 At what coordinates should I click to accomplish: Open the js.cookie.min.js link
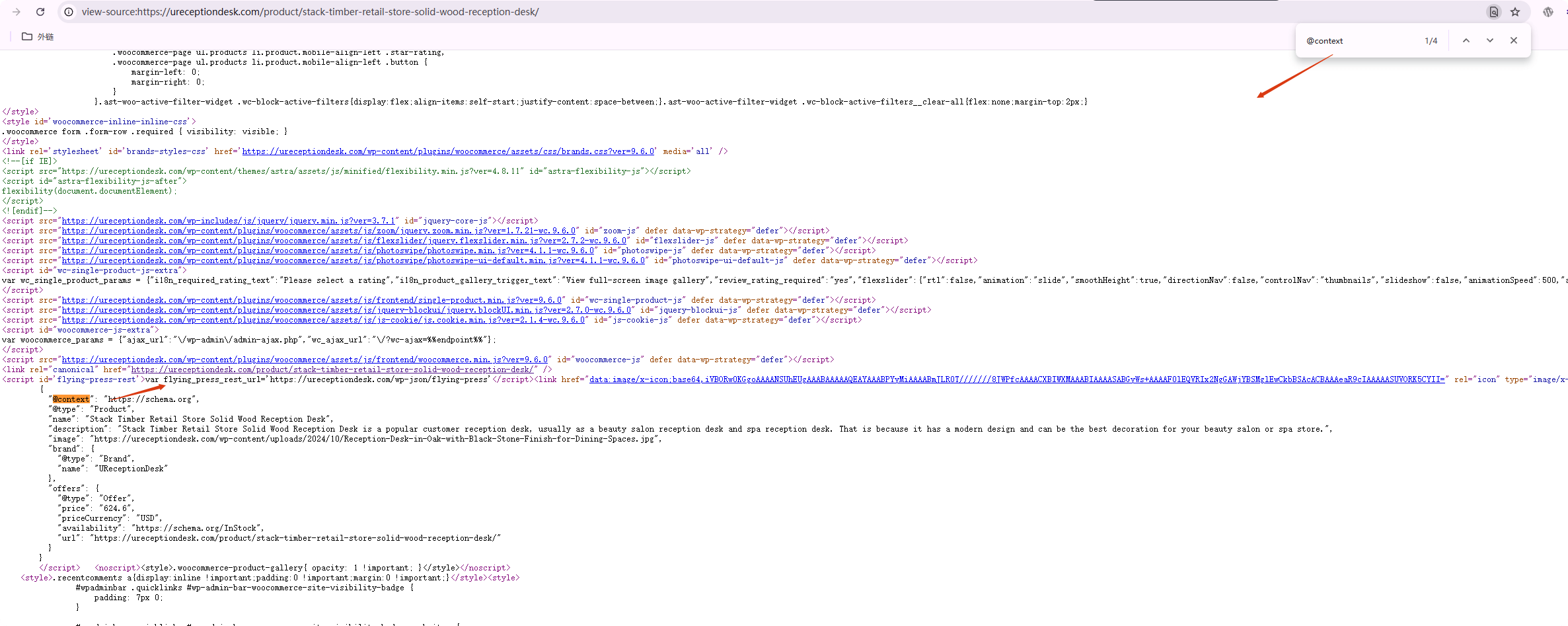323,320
